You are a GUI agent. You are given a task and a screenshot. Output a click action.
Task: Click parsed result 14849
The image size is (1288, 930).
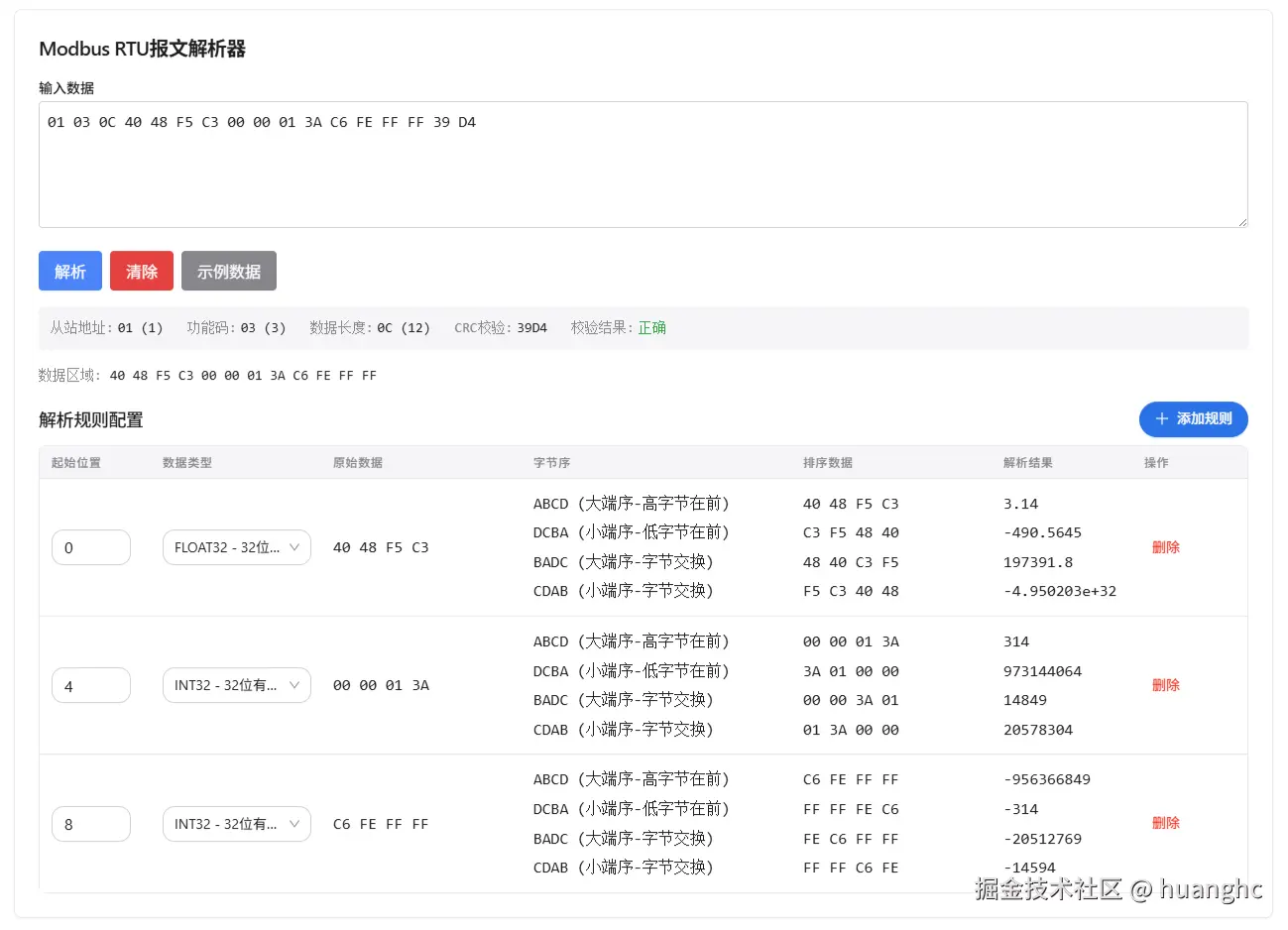(x=1025, y=700)
